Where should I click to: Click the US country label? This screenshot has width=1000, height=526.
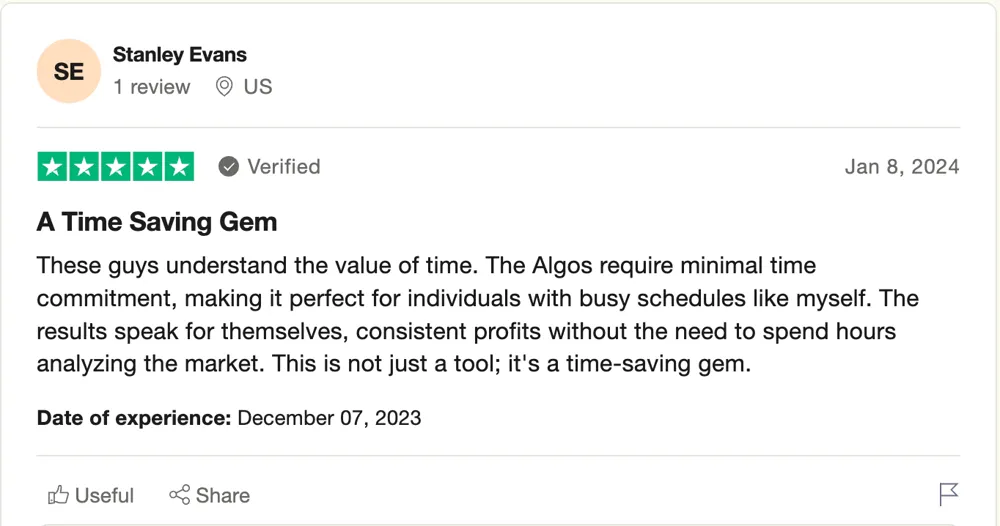click(258, 87)
